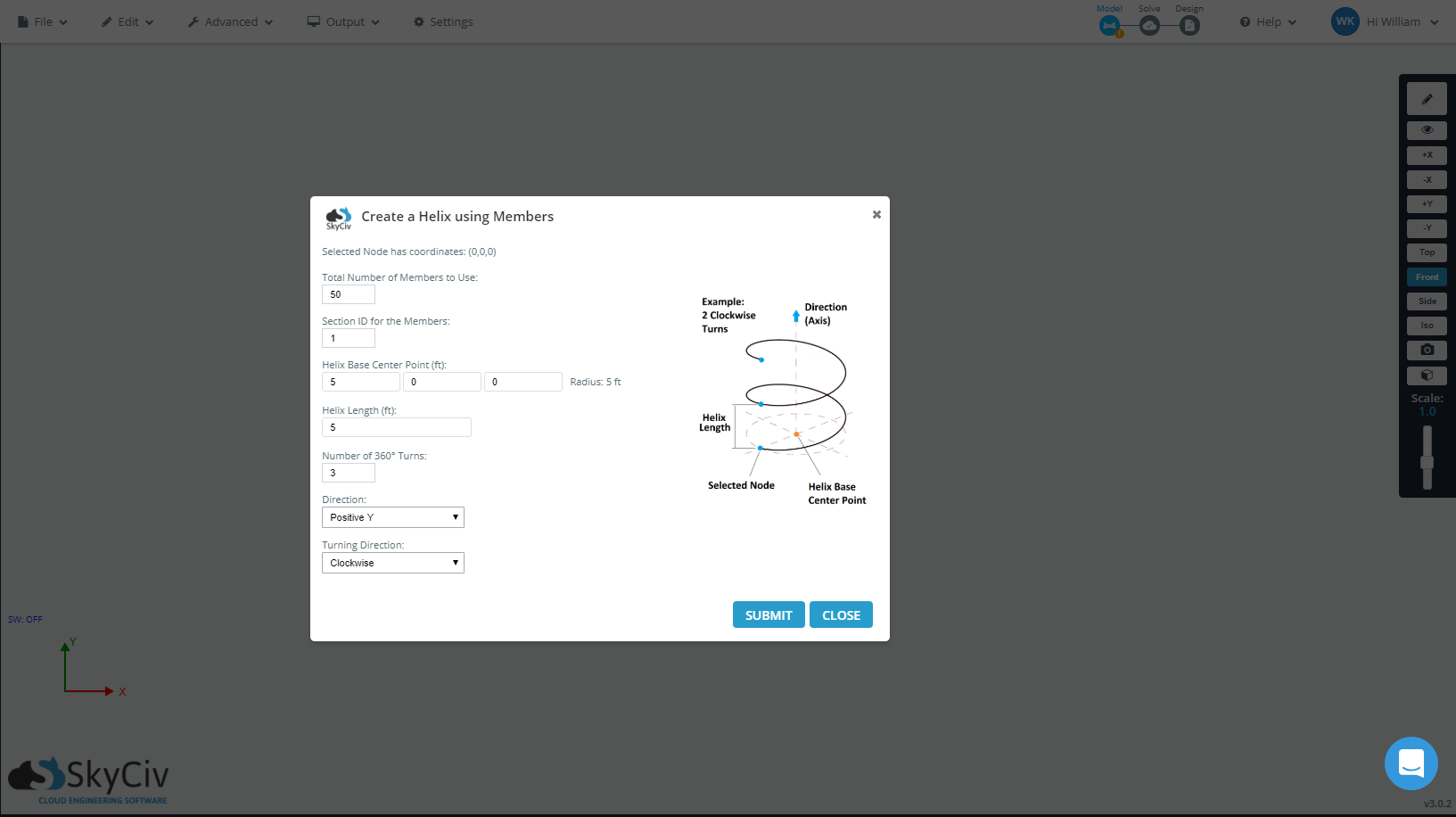Select the Iso view button
1456x817 pixels.
tap(1427, 326)
